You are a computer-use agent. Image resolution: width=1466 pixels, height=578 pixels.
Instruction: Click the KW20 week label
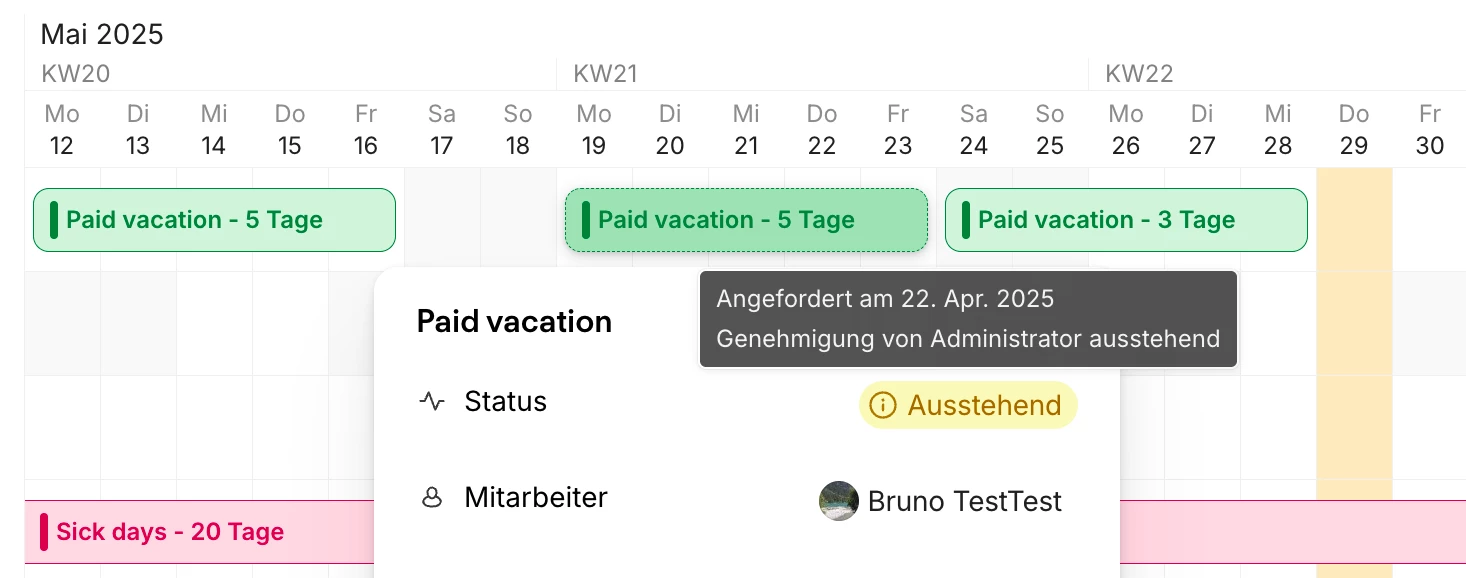[76, 74]
